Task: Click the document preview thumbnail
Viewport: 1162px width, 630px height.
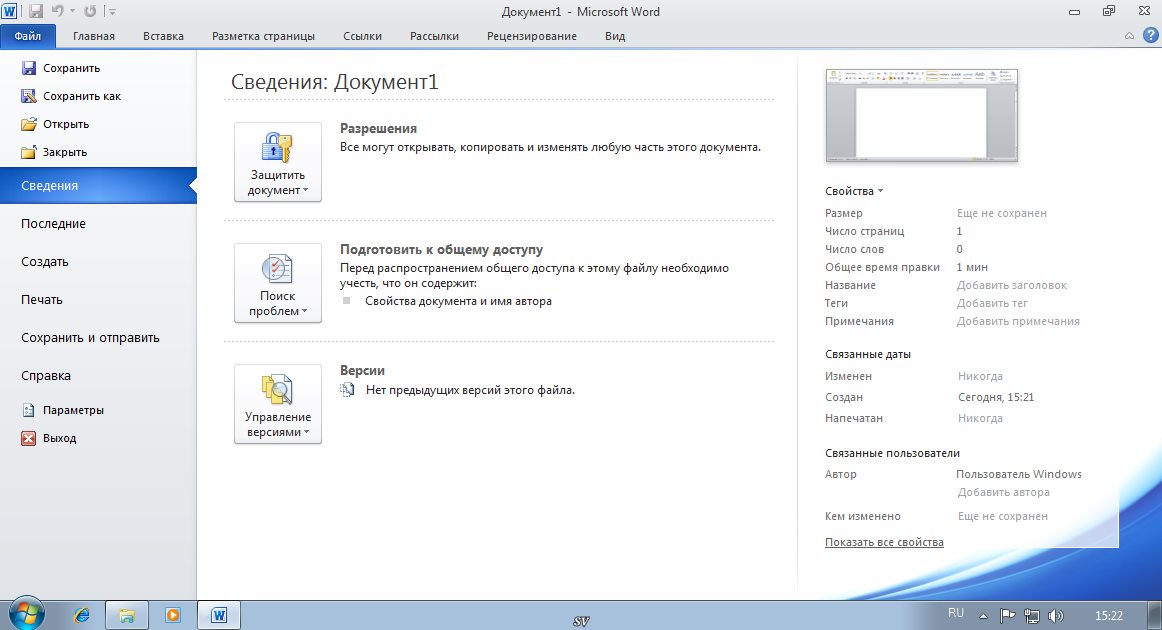Action: pyautogui.click(x=921, y=116)
